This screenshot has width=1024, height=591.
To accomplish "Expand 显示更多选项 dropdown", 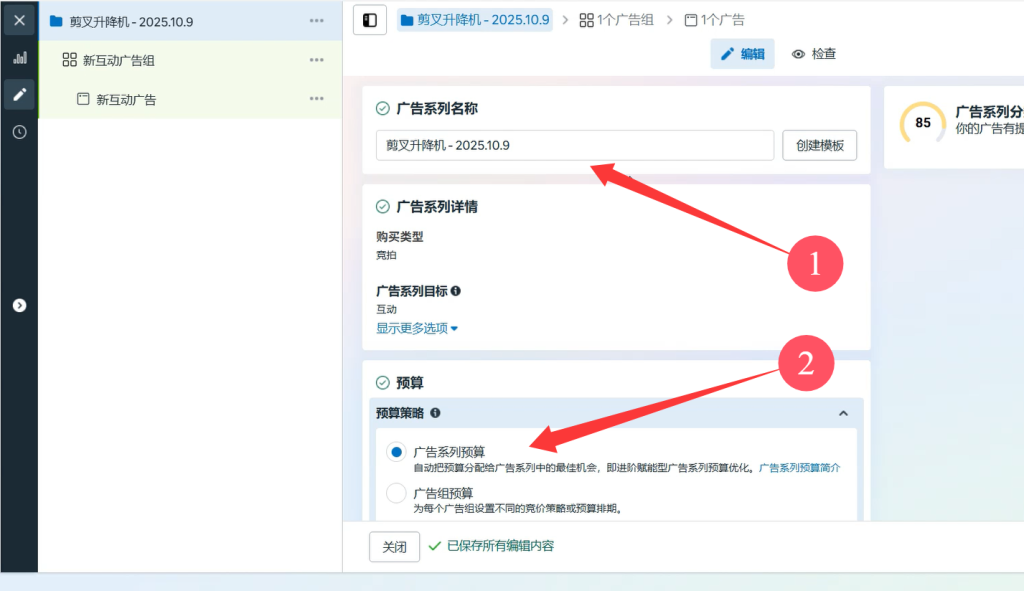I will pyautogui.click(x=417, y=328).
